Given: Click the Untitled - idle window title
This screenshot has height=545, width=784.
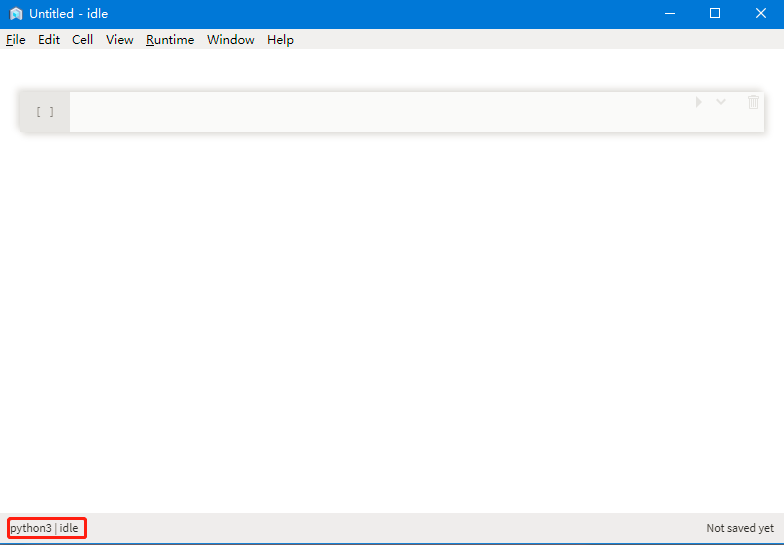Looking at the screenshot, I should (x=68, y=14).
